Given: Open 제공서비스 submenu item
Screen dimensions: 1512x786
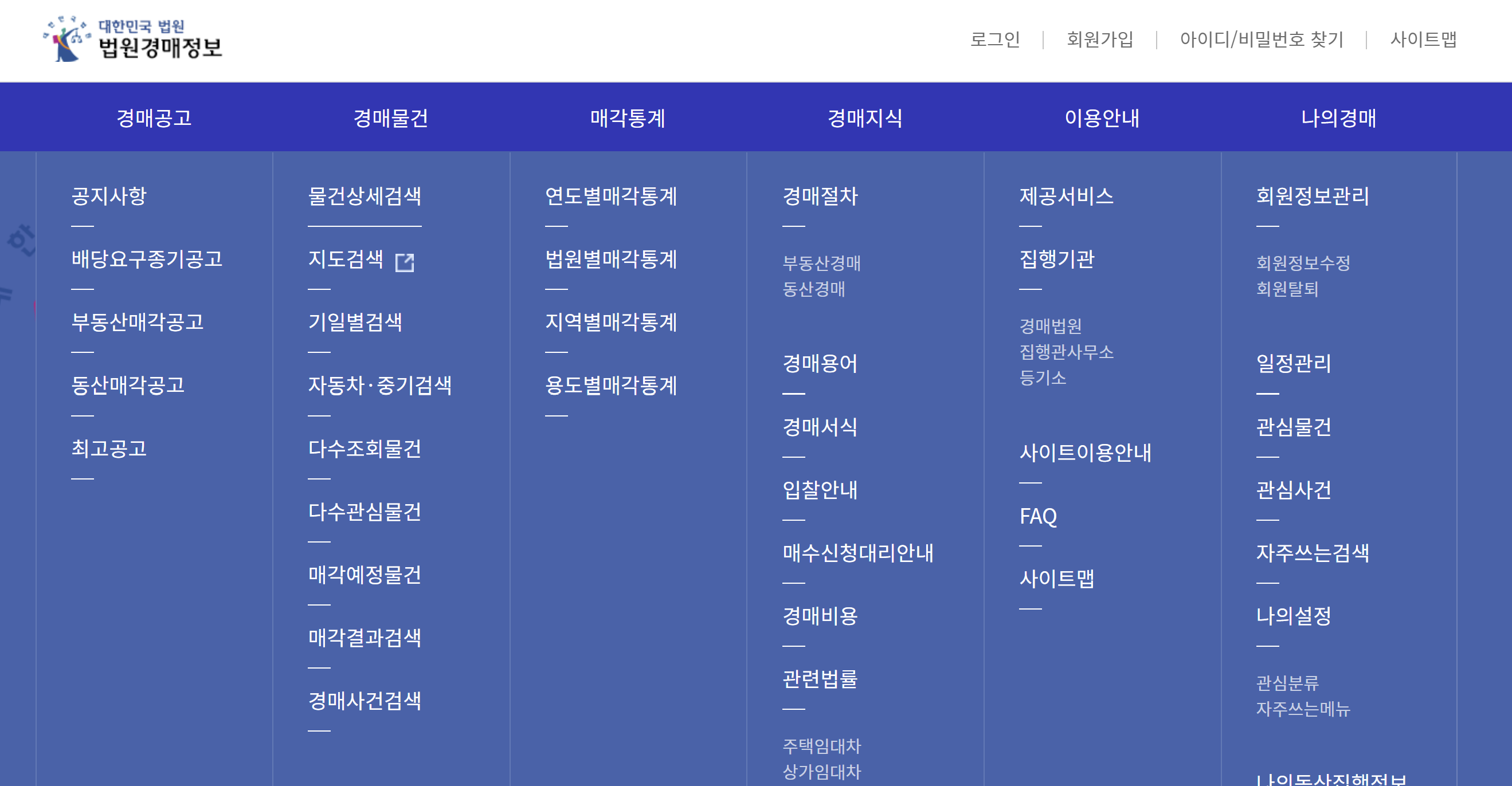Looking at the screenshot, I should 1067,196.
